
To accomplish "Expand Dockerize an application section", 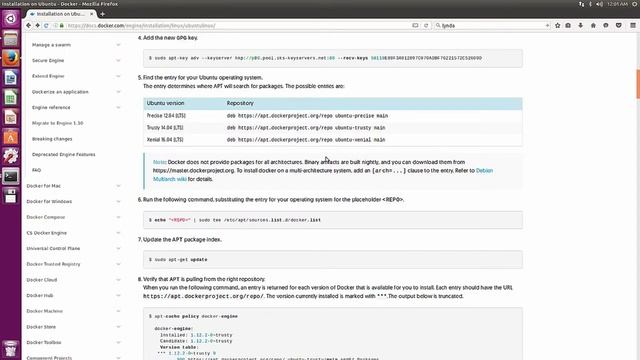I will [118, 92].
